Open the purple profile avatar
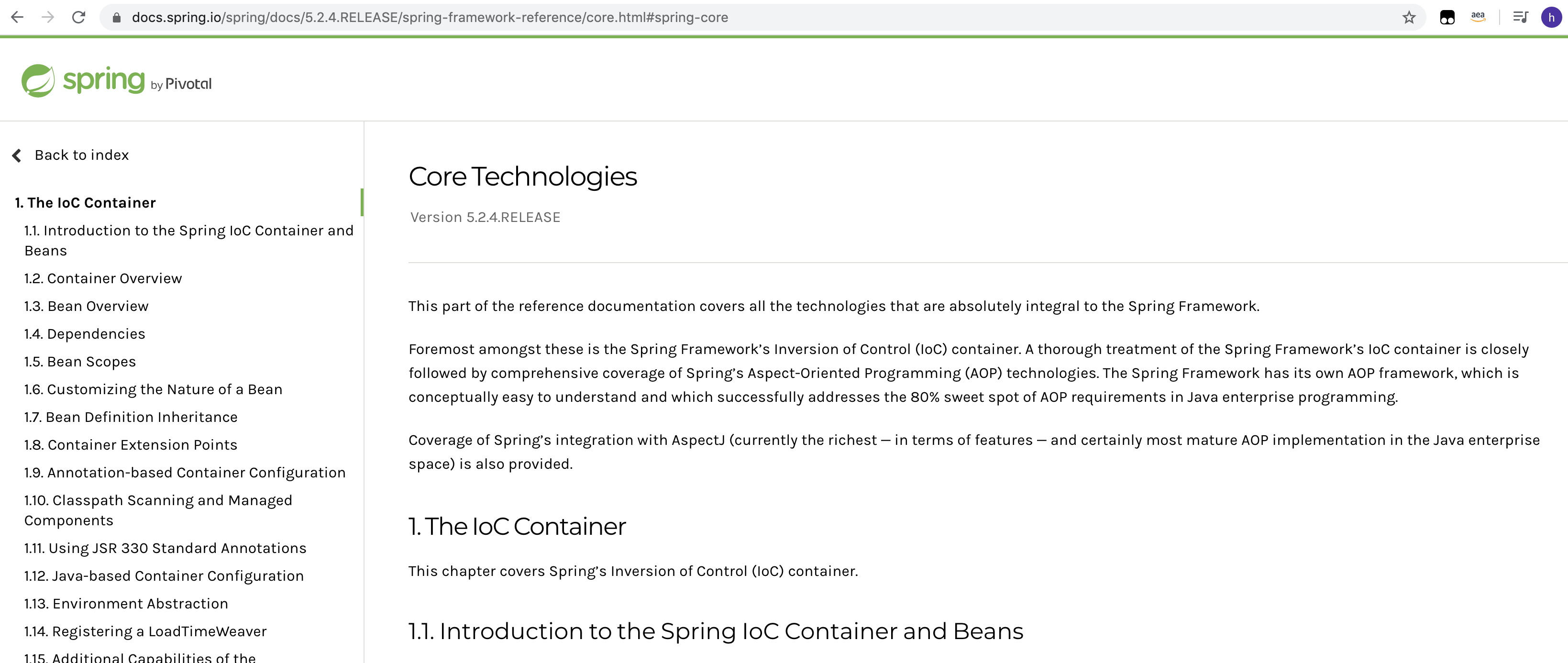Image resolution: width=1568 pixels, height=663 pixels. tap(1551, 17)
